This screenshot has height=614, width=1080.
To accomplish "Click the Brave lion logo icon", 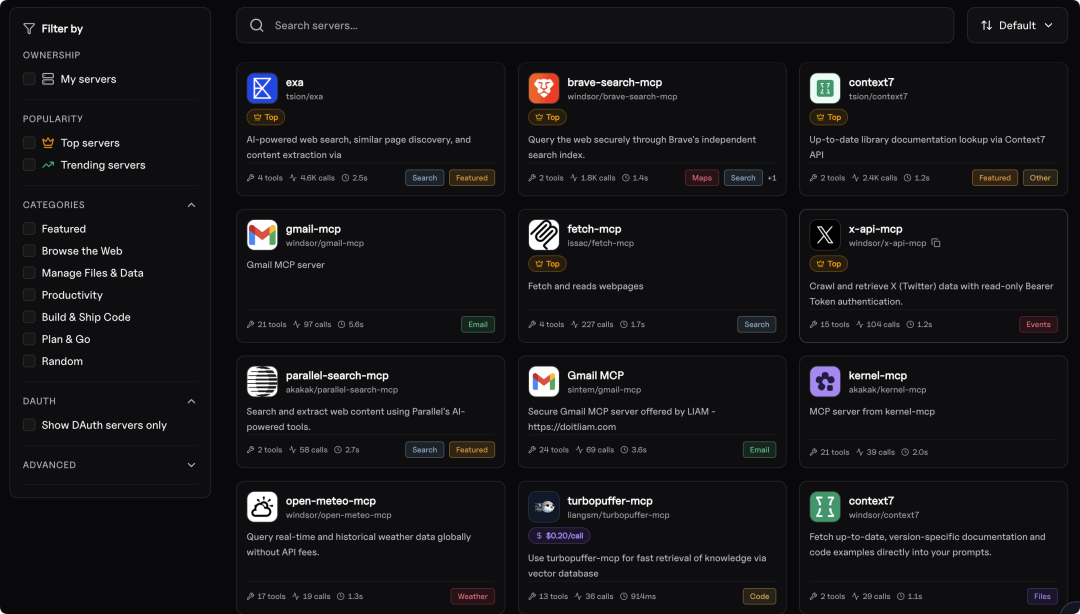I will [x=544, y=89].
